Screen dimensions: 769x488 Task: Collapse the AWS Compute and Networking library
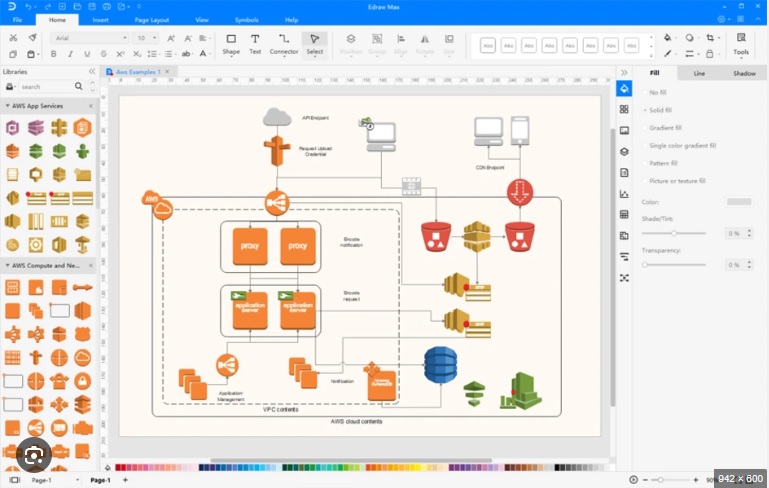tap(7, 265)
